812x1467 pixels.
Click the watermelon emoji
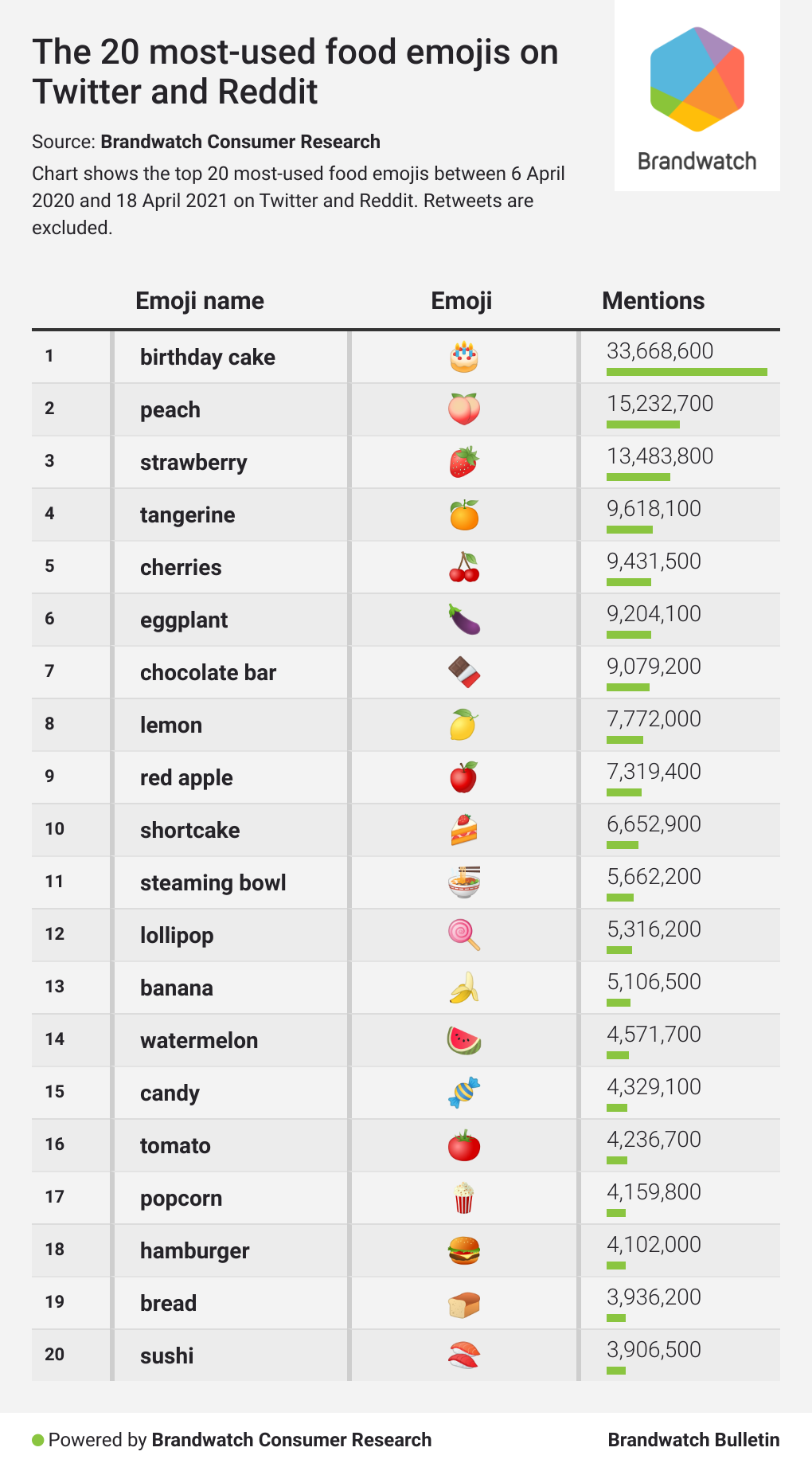click(x=463, y=1040)
